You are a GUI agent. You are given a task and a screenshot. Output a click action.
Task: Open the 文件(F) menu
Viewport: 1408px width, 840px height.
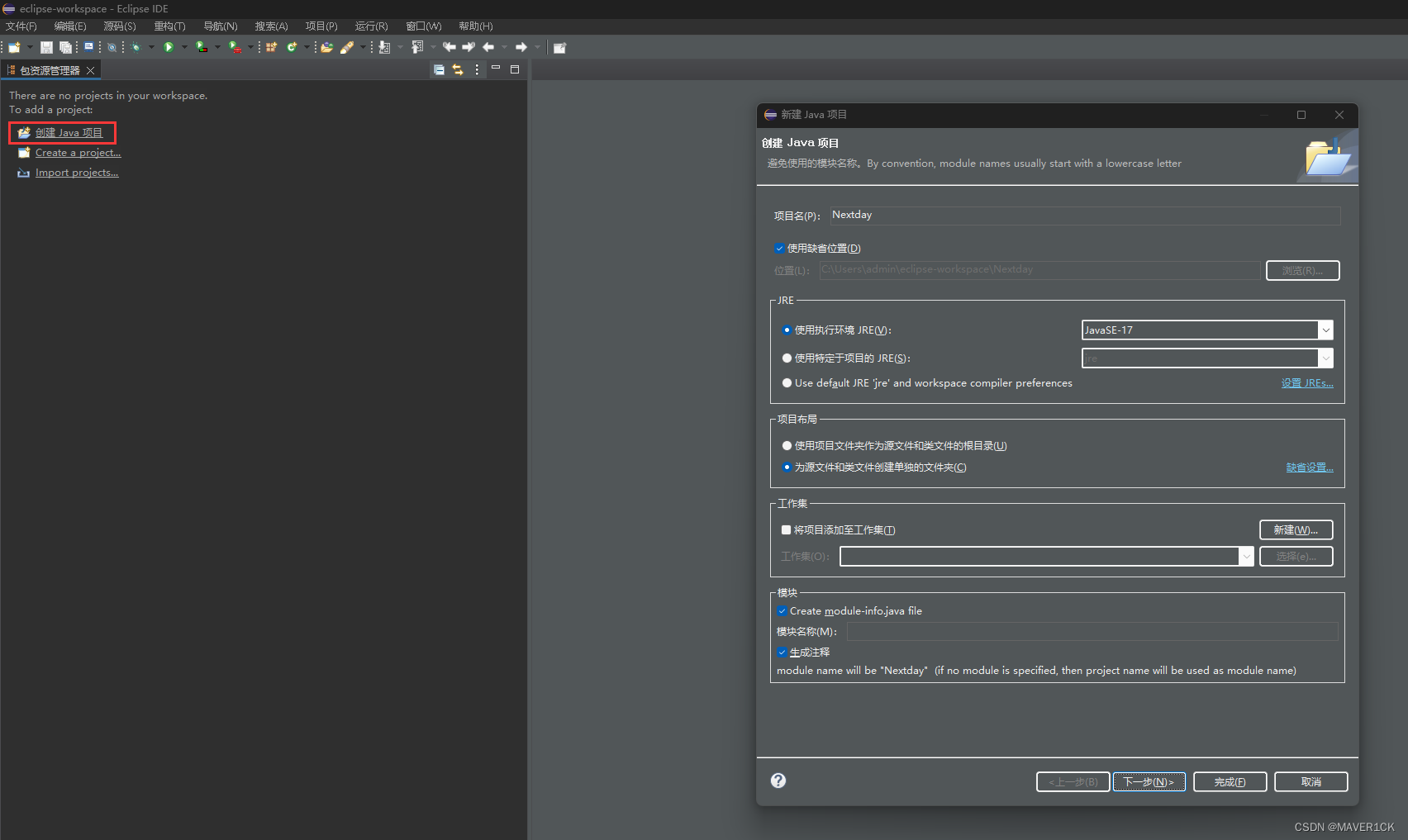coord(21,26)
